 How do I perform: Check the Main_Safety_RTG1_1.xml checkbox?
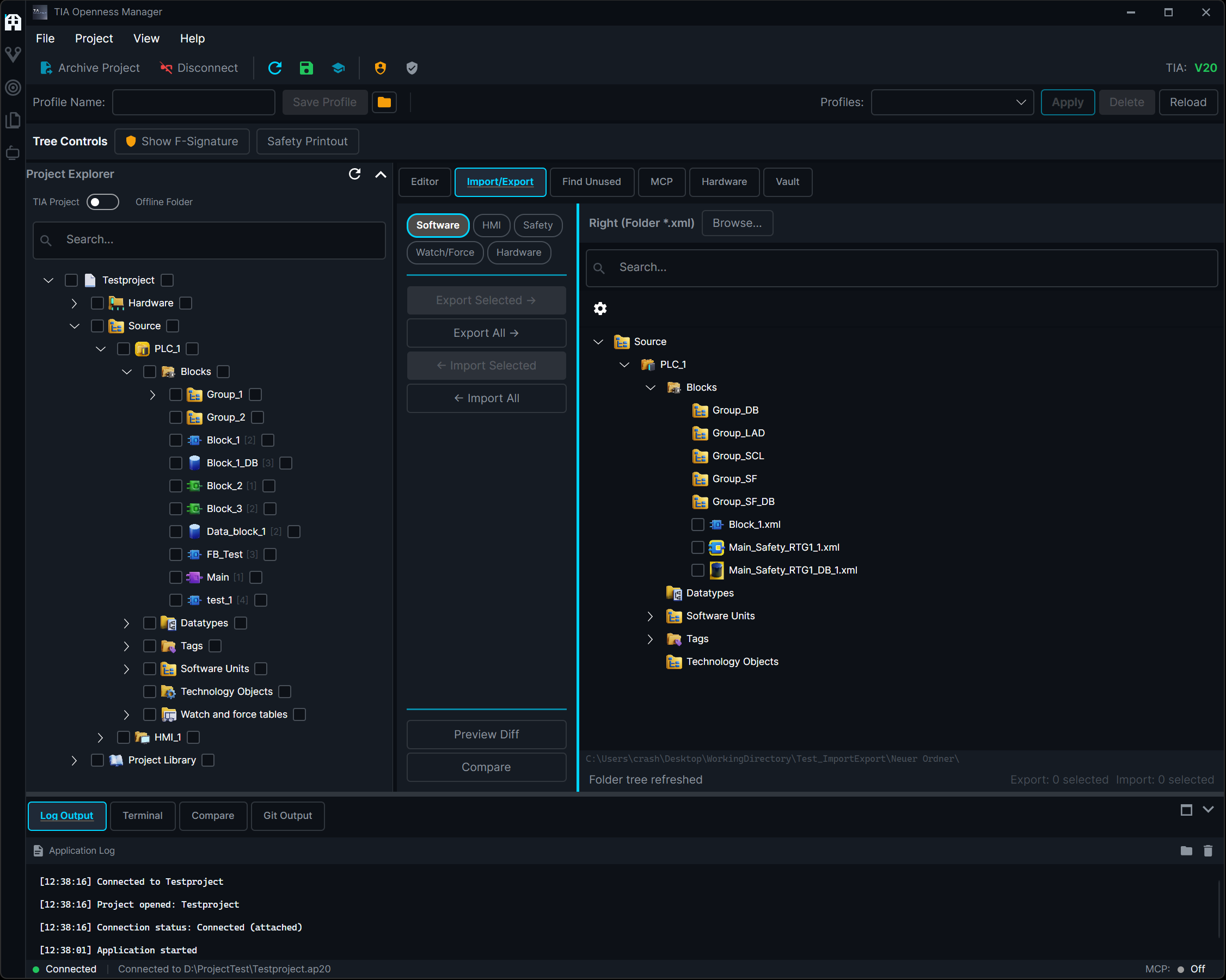point(697,547)
